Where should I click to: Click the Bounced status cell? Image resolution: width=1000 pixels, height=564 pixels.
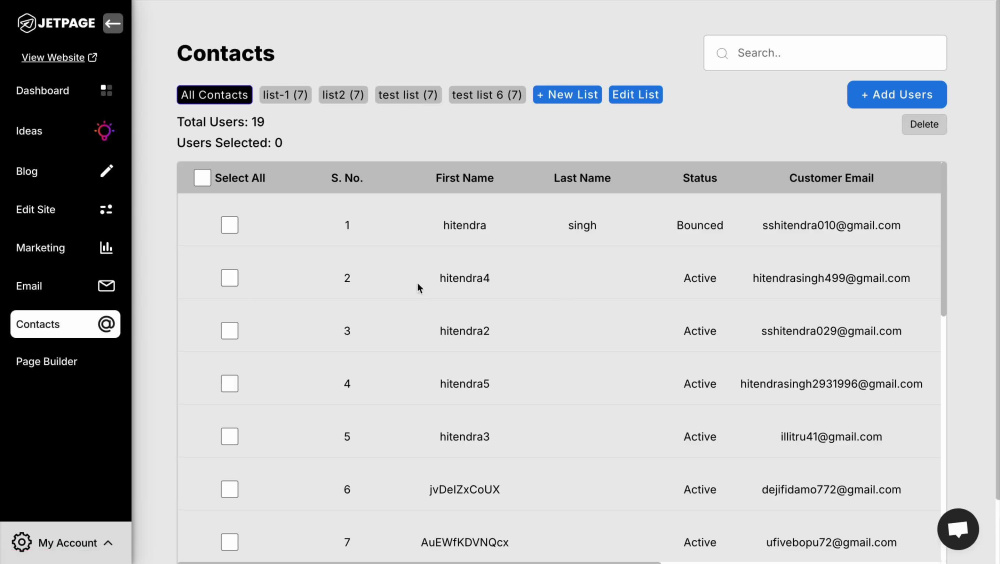700,225
